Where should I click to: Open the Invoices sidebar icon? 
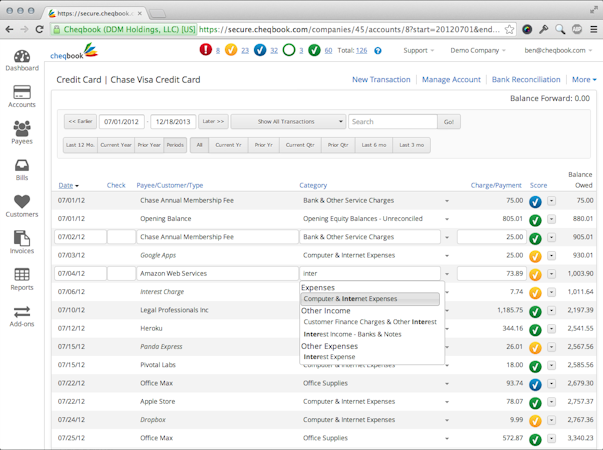coord(22,242)
